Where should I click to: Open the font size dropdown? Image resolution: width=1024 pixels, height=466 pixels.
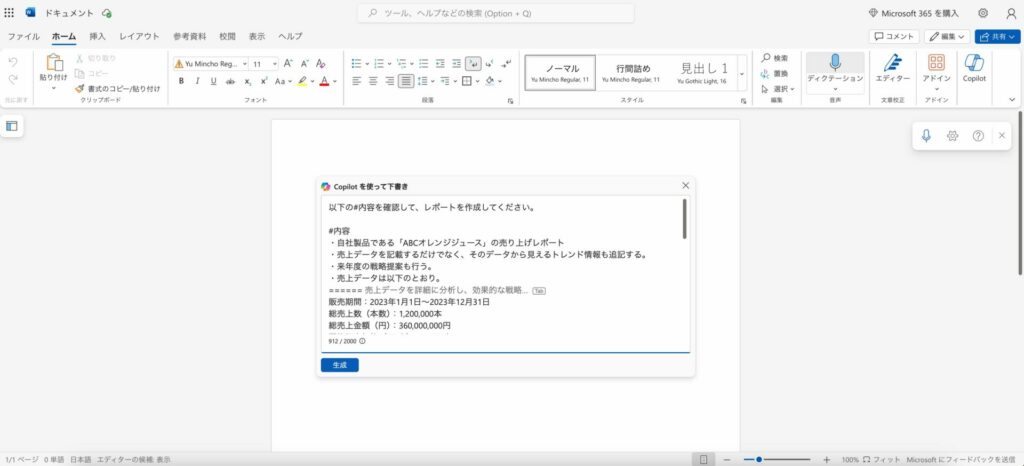pos(274,64)
